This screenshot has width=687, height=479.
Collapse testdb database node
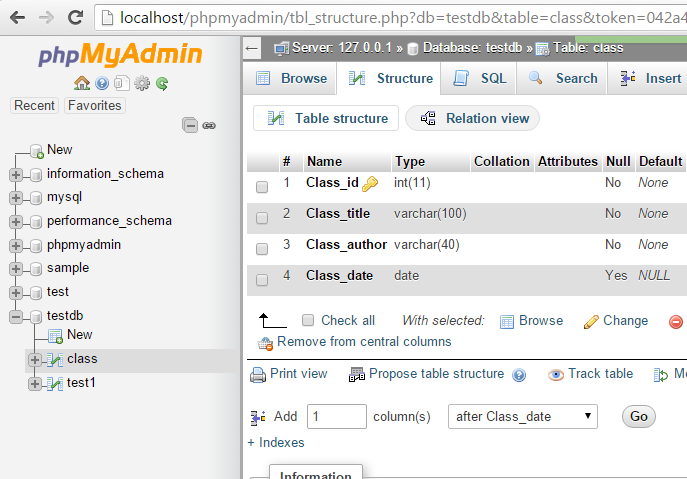click(x=16, y=316)
